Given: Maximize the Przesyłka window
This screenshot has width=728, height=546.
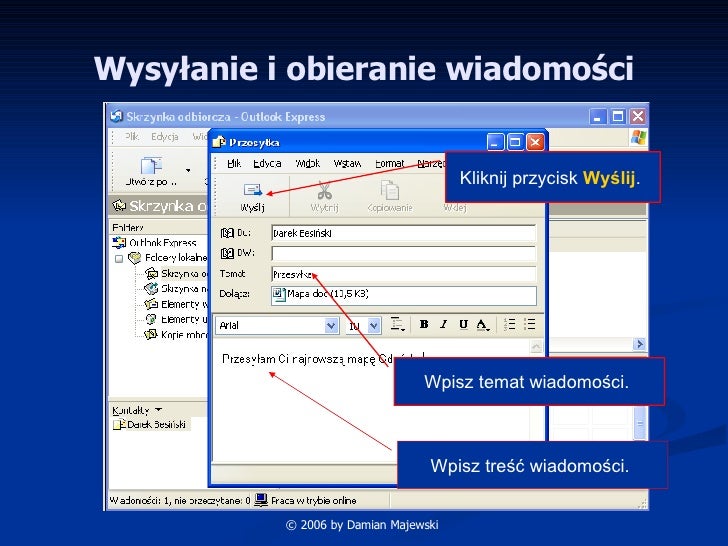Looking at the screenshot, I should 514,142.
